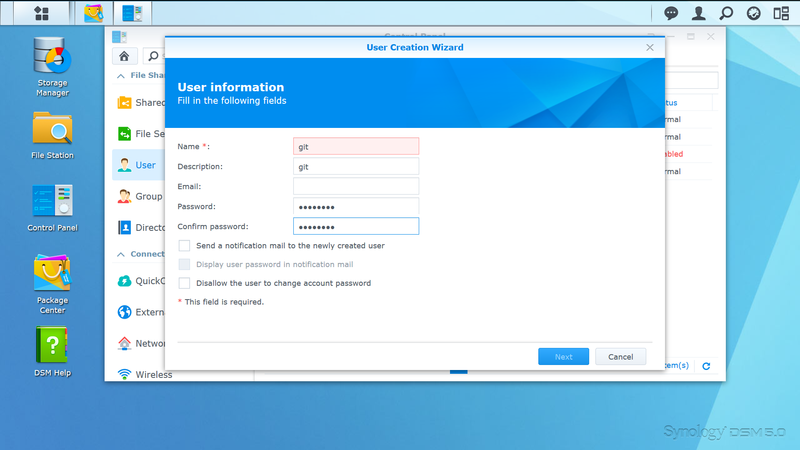Switch to Package Center in the taskbar

pos(93,13)
